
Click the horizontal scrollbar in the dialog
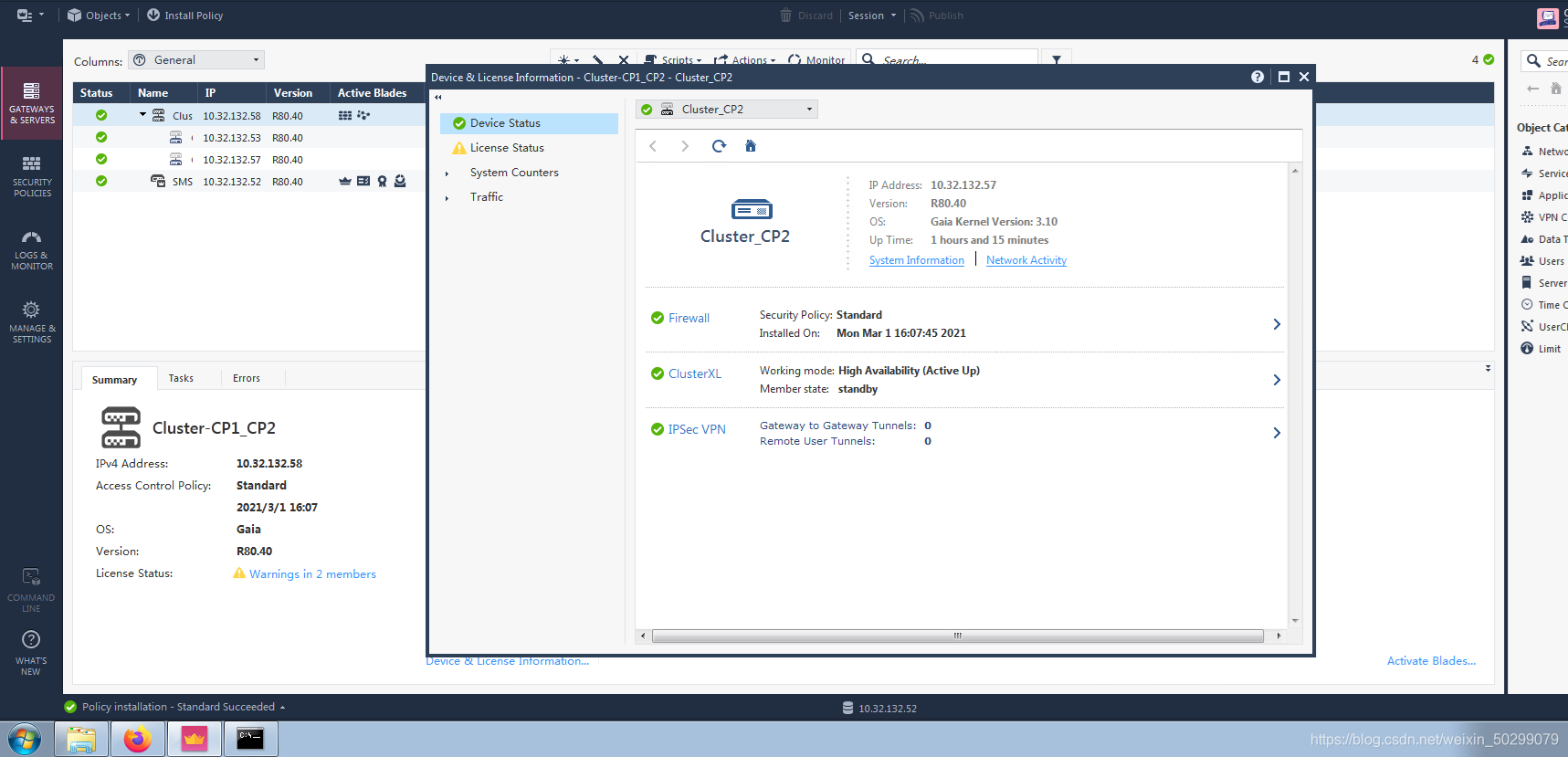957,636
